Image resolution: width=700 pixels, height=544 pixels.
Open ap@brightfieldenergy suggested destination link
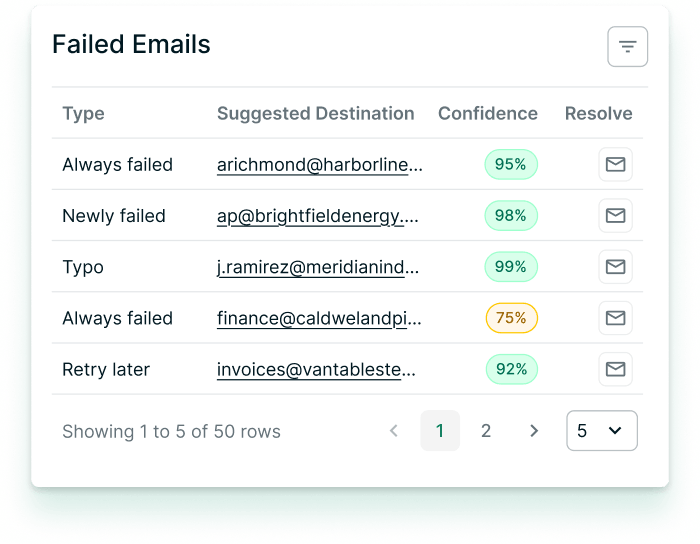[x=318, y=216]
